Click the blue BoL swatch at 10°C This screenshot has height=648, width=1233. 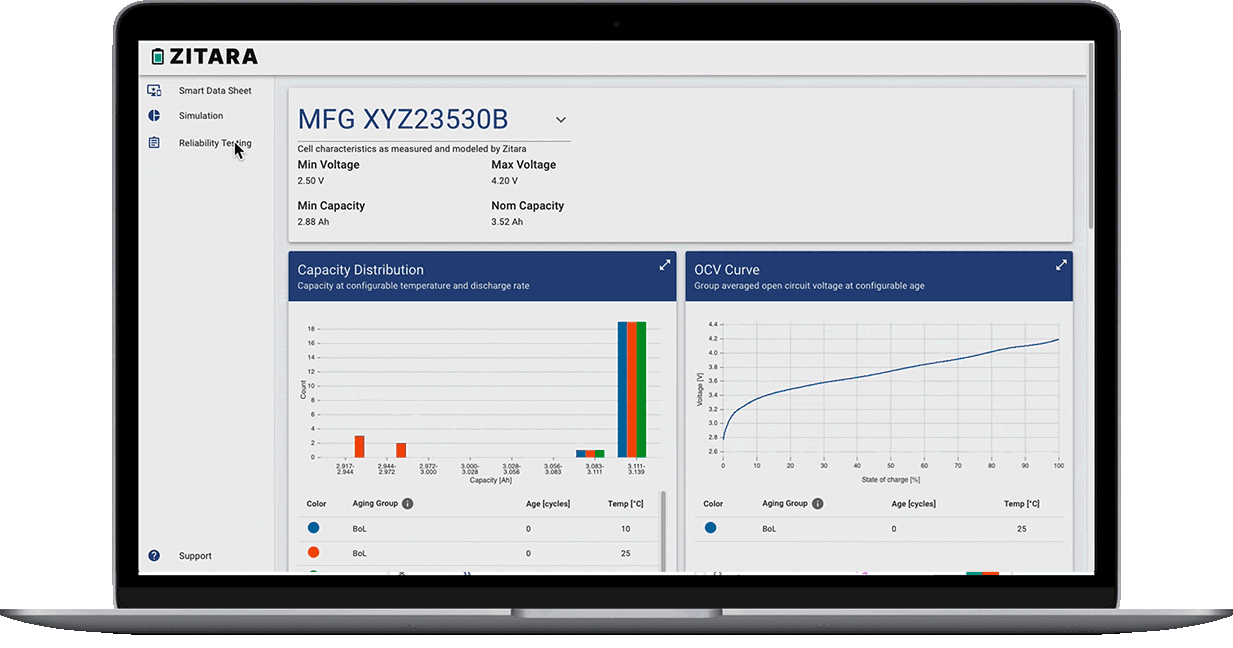pyautogui.click(x=313, y=528)
